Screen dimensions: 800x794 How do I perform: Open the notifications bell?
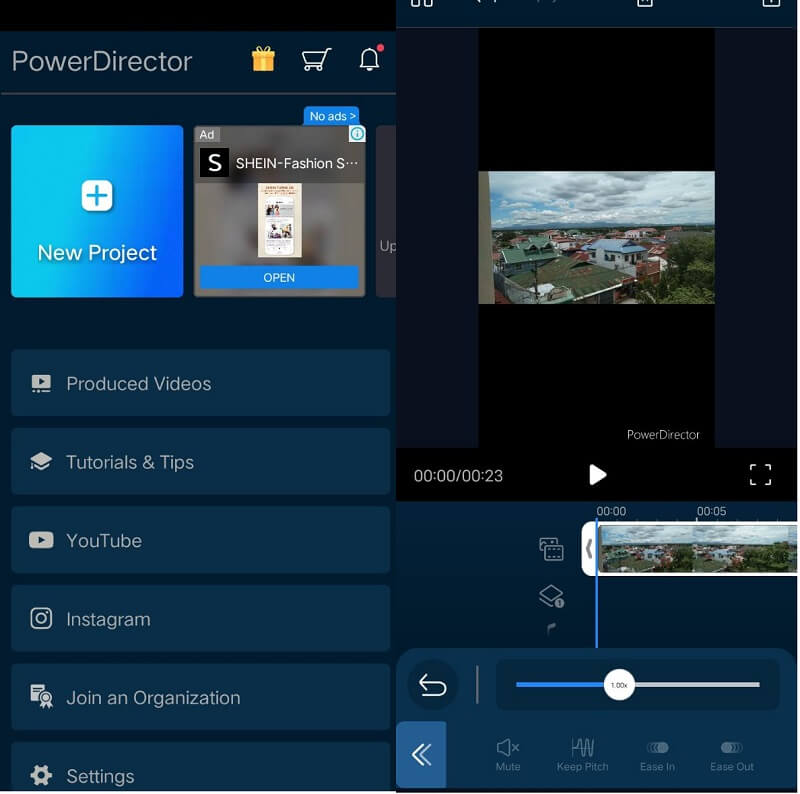(x=369, y=60)
